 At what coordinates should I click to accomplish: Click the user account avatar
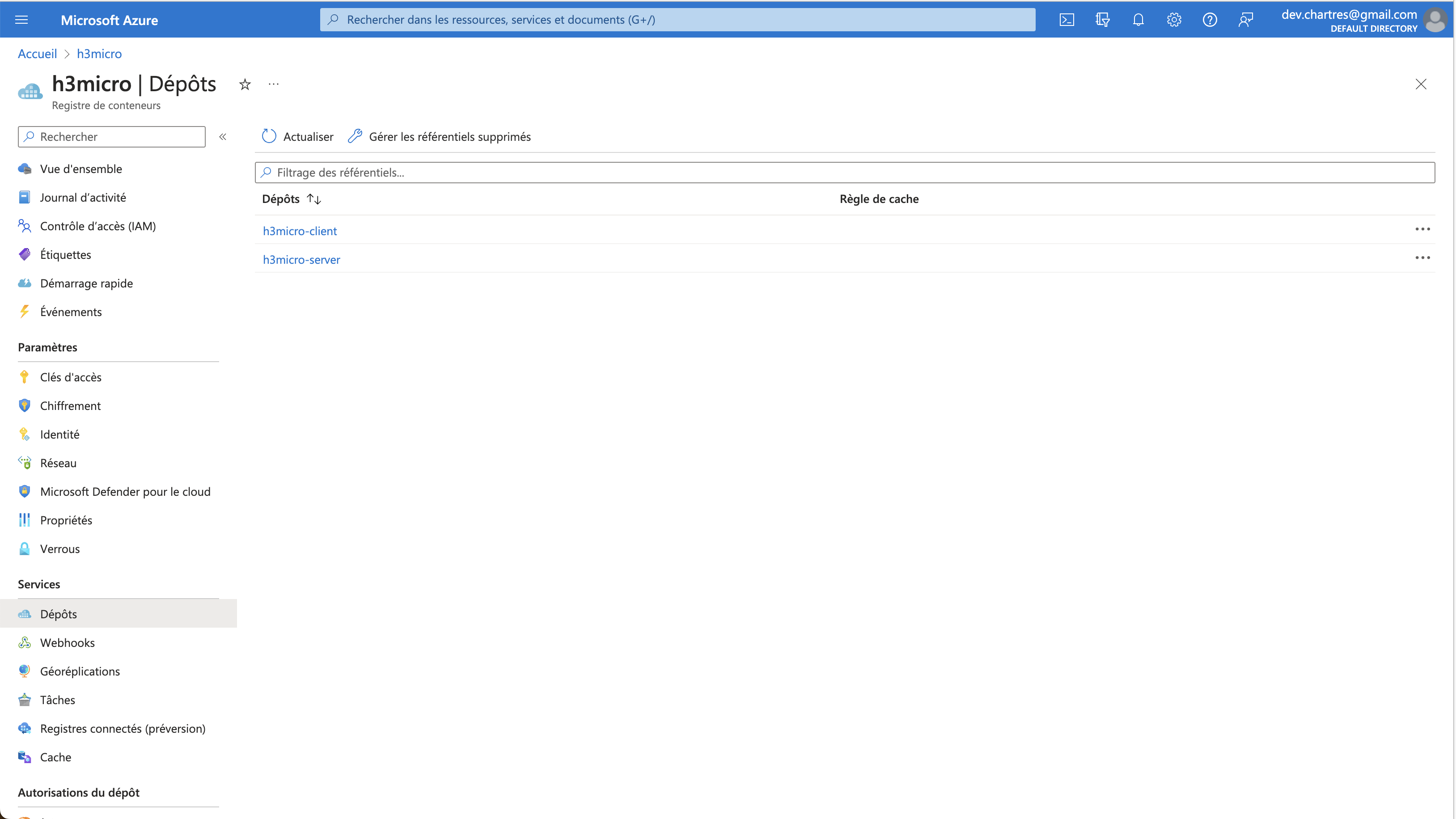(1435, 21)
